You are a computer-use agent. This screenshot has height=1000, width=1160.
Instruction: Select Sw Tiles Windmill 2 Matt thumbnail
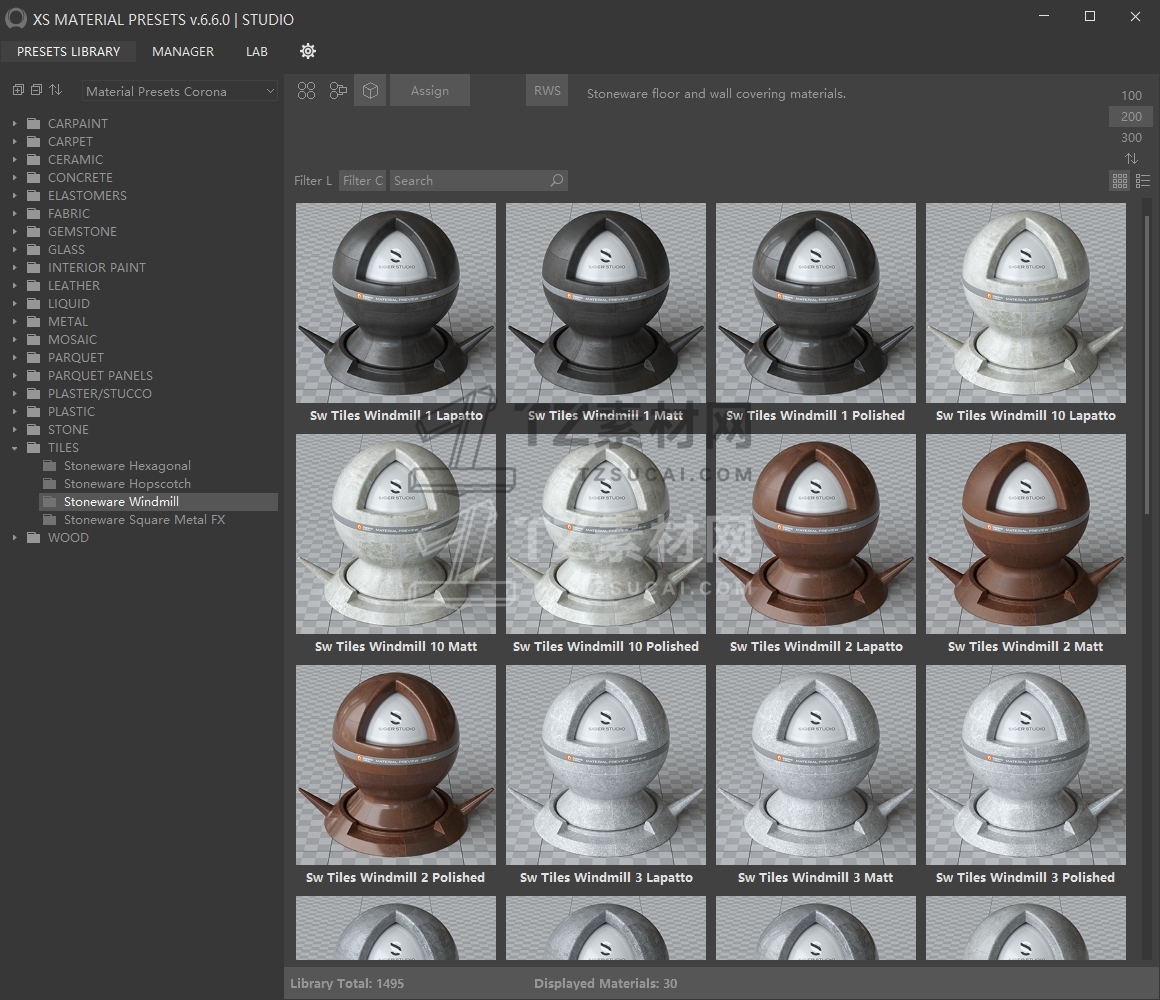click(x=1026, y=534)
